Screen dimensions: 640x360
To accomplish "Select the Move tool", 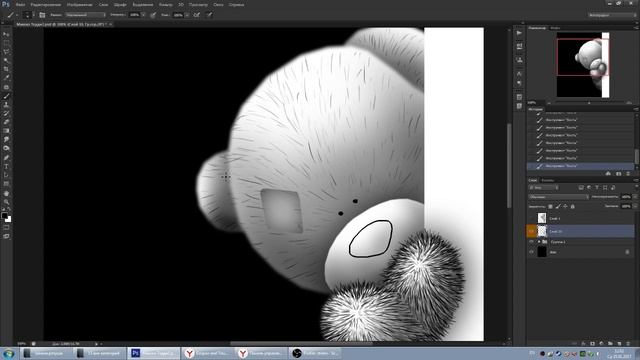I will coord(6,34).
